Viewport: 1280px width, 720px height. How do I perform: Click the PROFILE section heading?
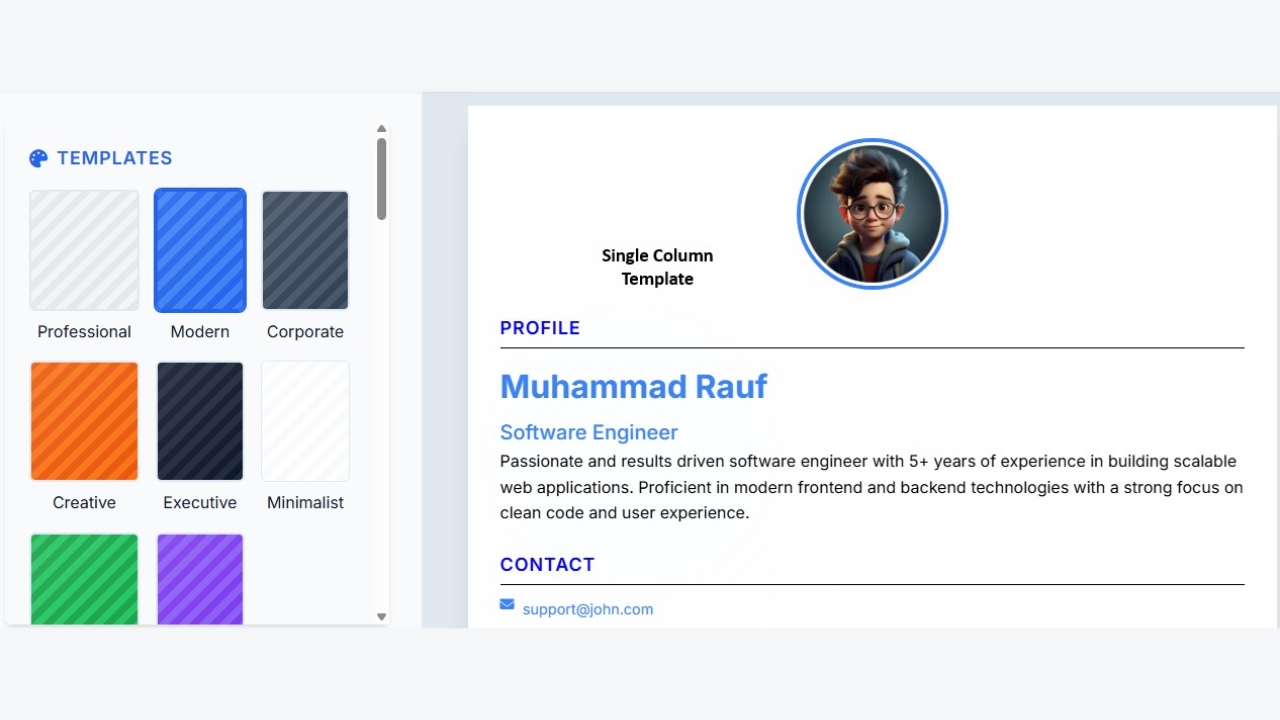pyautogui.click(x=540, y=328)
